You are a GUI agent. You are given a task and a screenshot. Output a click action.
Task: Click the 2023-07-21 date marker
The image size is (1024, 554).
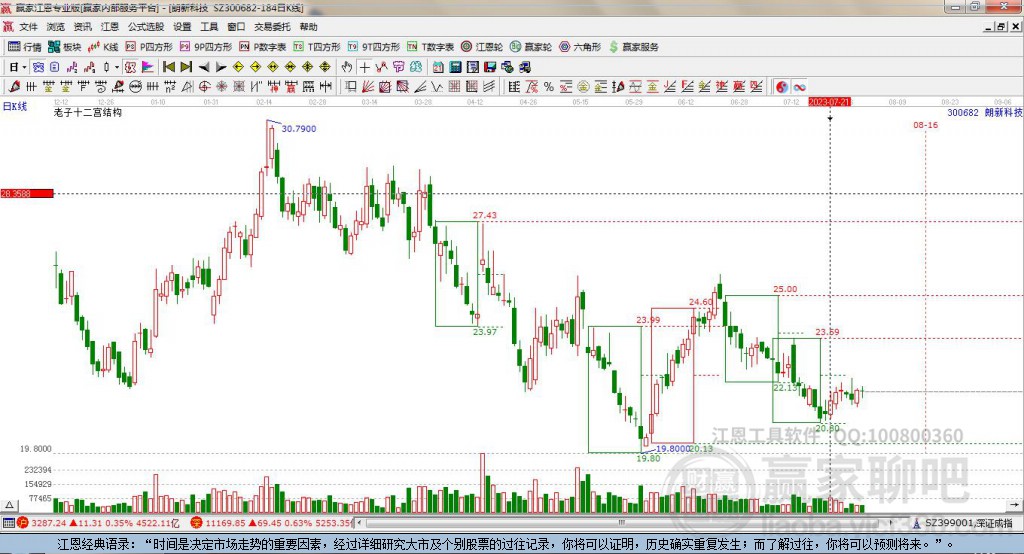point(829,102)
